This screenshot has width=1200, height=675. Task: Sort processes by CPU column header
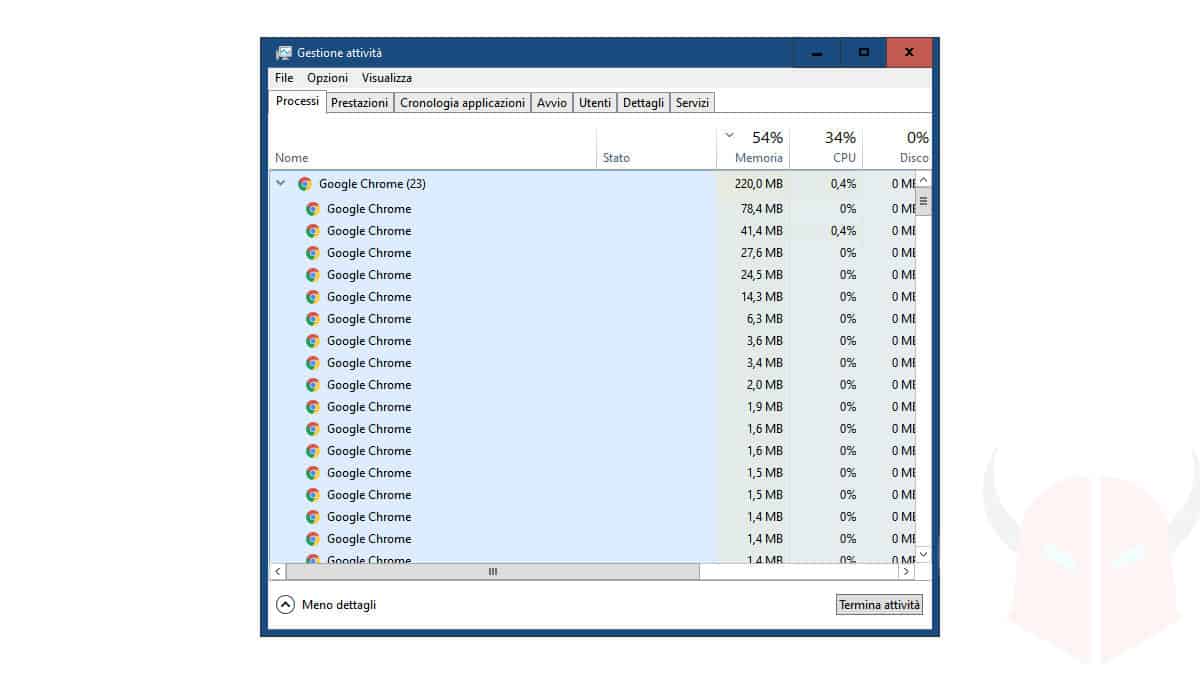[844, 158]
